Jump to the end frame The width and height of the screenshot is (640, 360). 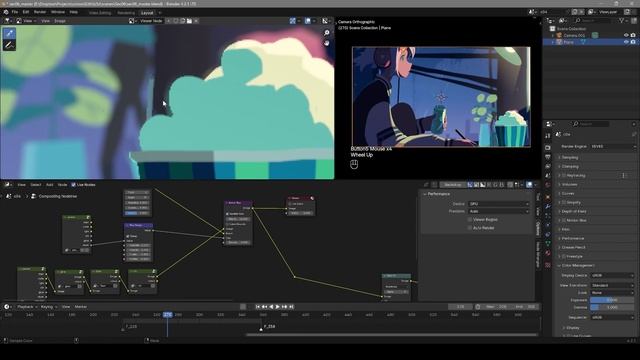291,307
